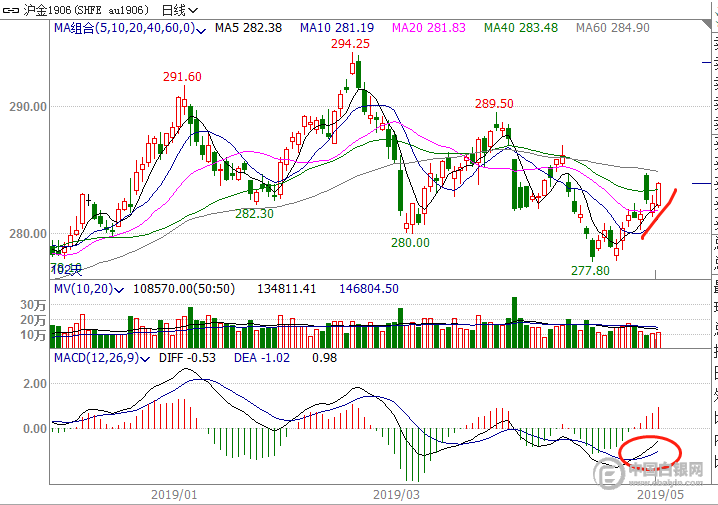Screen dimensions: 718x505
Task: Click the MACD 0.98 value
Action: [325, 358]
